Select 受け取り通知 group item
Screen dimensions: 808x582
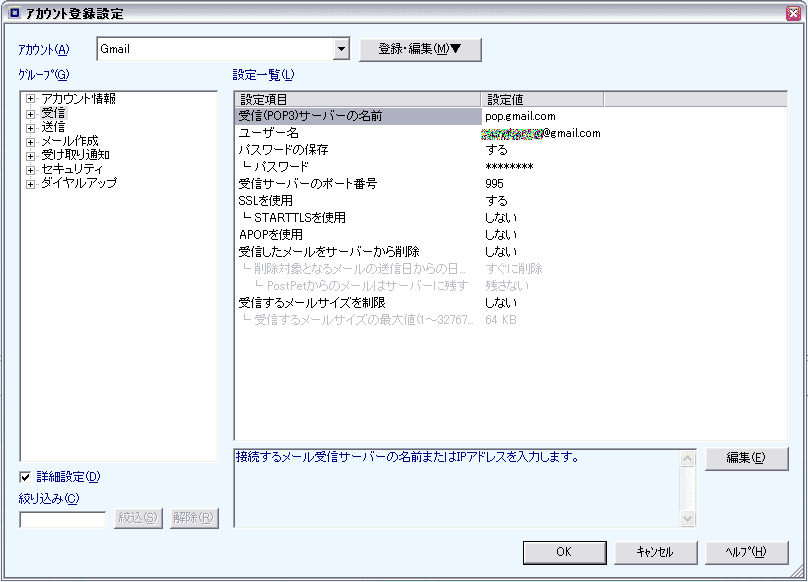75,155
